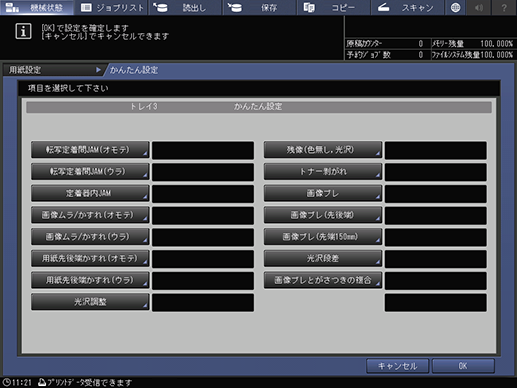
Task: Select 画像ブレ(先端150mm) item
Action: point(323,237)
